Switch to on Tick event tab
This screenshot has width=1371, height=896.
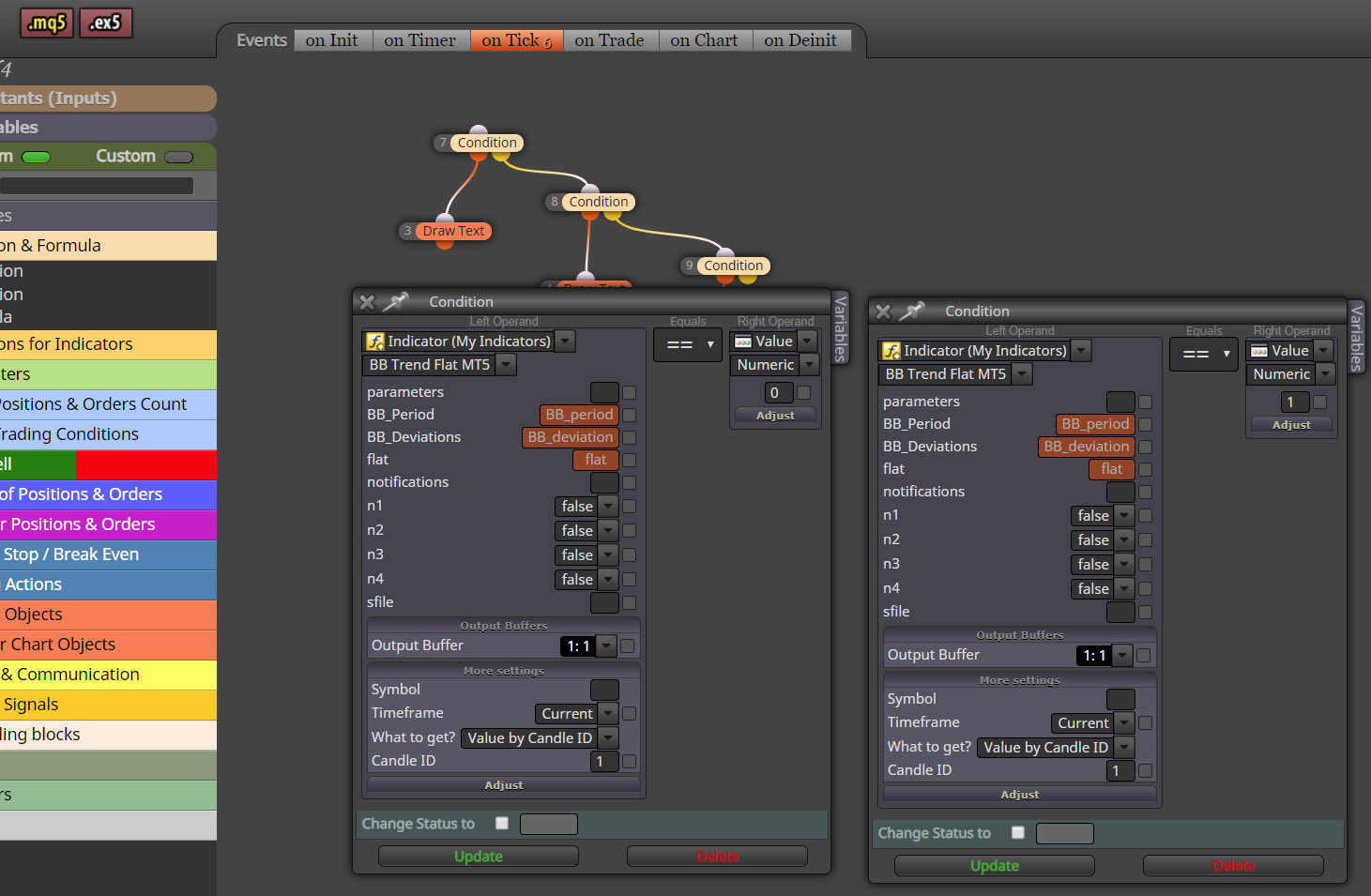tap(516, 40)
